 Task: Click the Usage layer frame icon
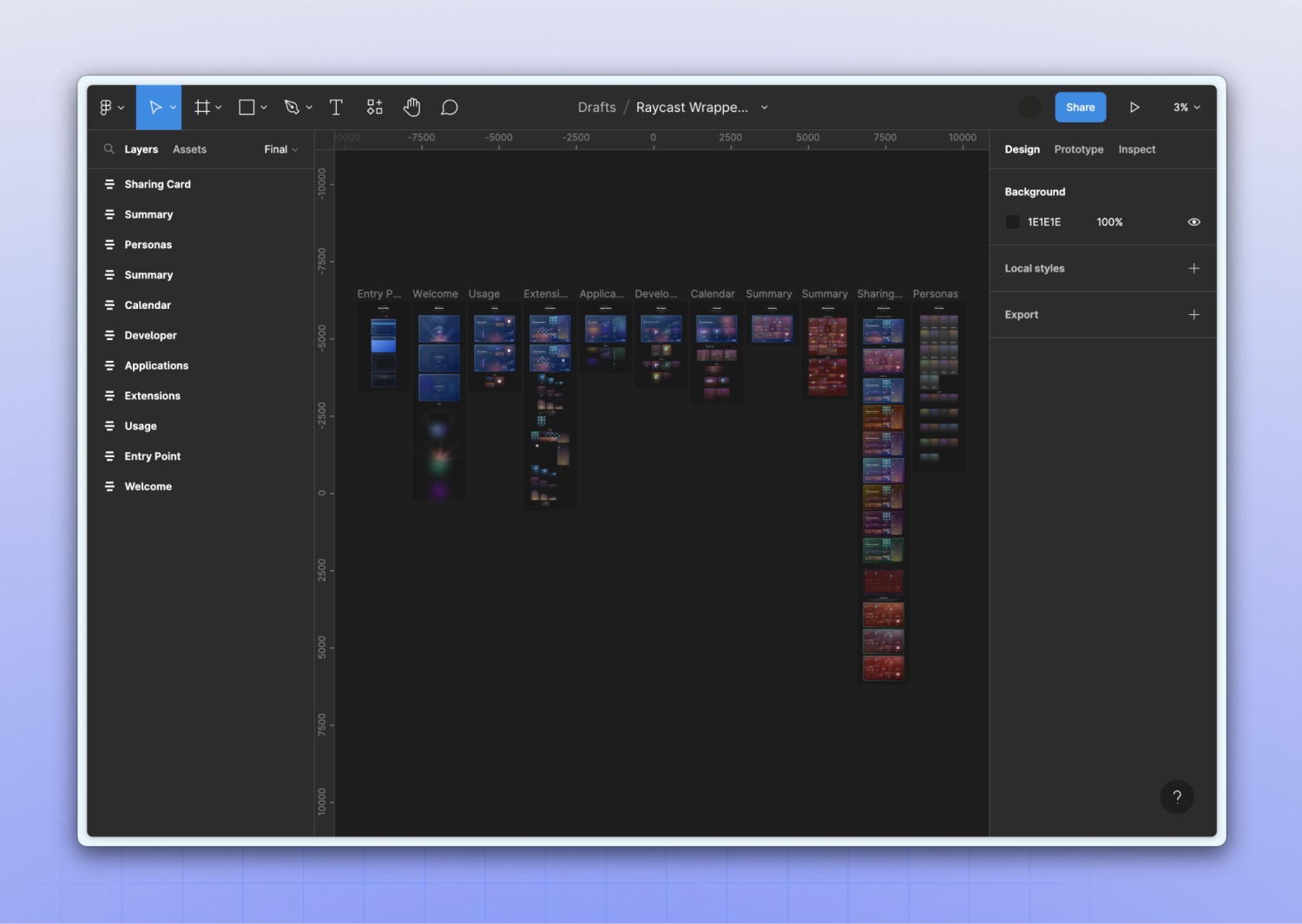pyautogui.click(x=109, y=426)
